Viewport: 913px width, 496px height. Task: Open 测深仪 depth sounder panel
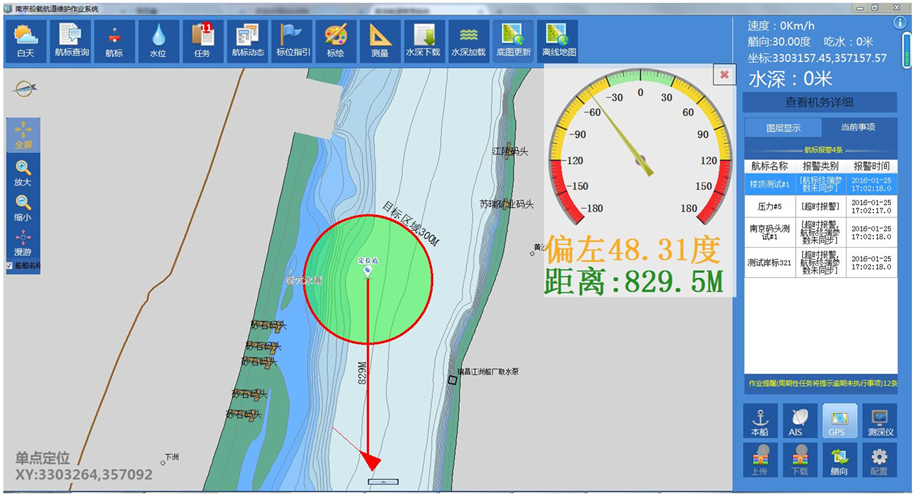pyautogui.click(x=879, y=420)
